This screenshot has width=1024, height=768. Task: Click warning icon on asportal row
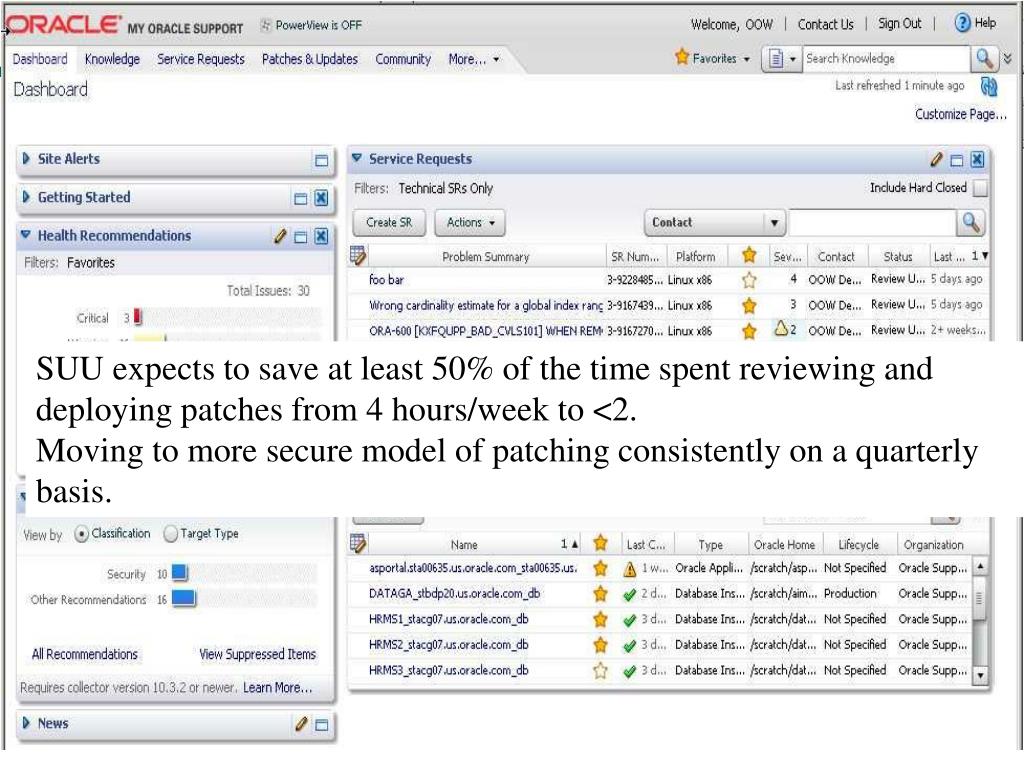(630, 569)
